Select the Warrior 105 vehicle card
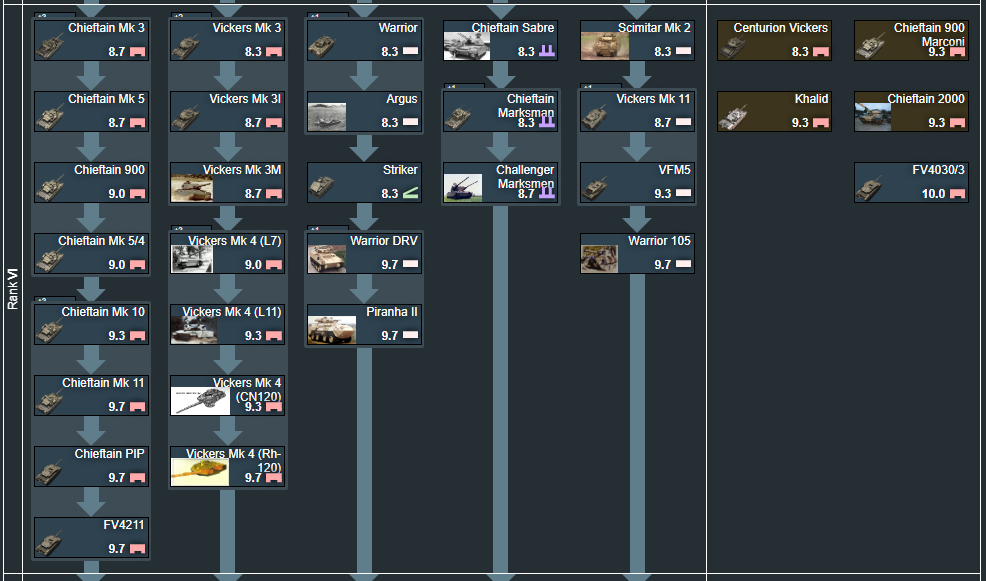This screenshot has height=581, width=986. [637, 253]
